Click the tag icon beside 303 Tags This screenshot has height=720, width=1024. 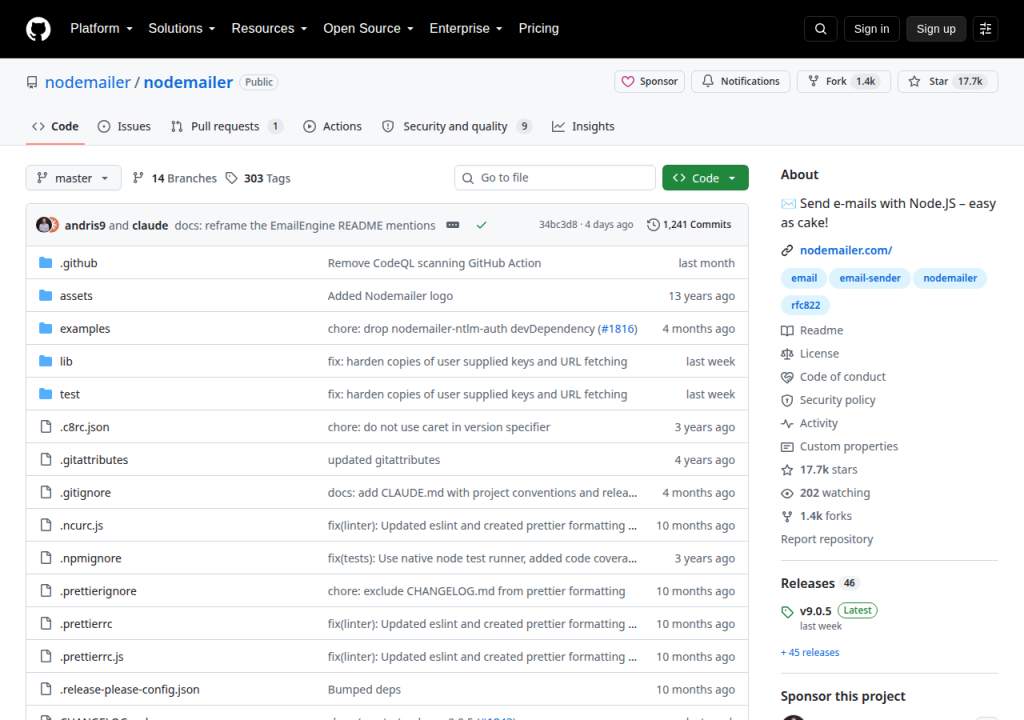231,178
